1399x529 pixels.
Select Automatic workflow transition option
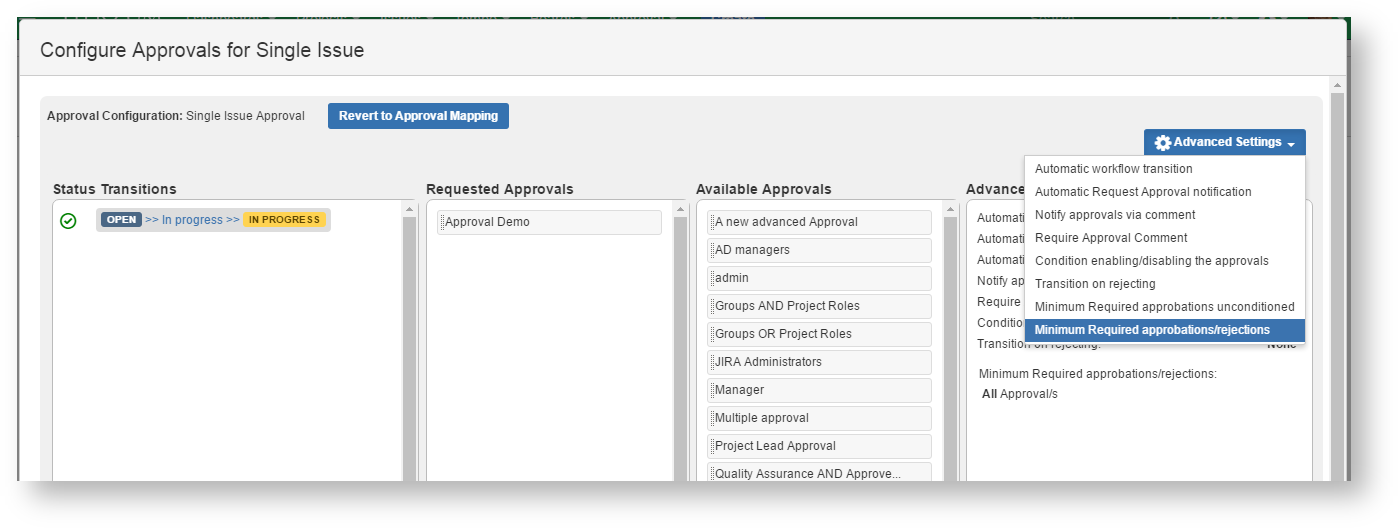1113,169
